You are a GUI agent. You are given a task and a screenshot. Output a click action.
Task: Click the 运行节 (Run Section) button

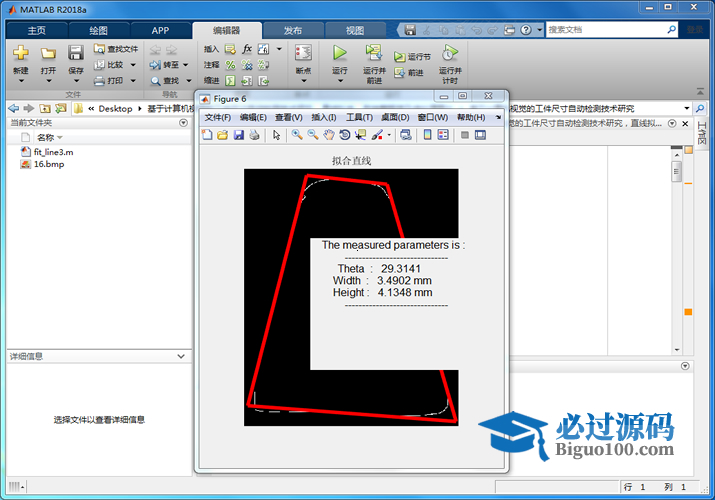(x=412, y=57)
